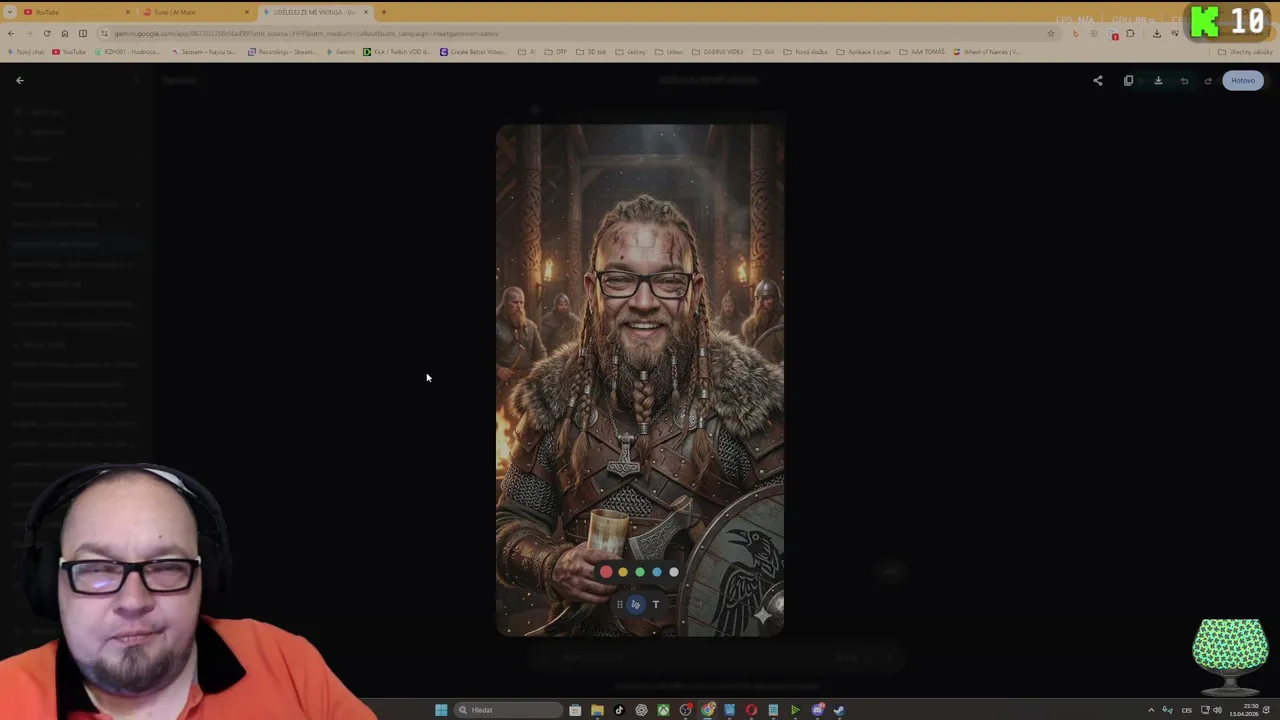Open the Gemini bookmark

tap(341, 52)
